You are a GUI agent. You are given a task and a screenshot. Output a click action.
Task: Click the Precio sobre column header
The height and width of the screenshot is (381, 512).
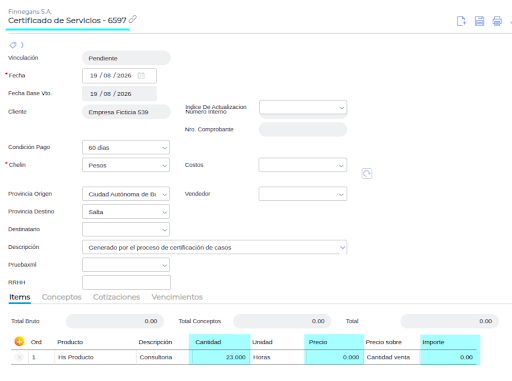pos(383,342)
